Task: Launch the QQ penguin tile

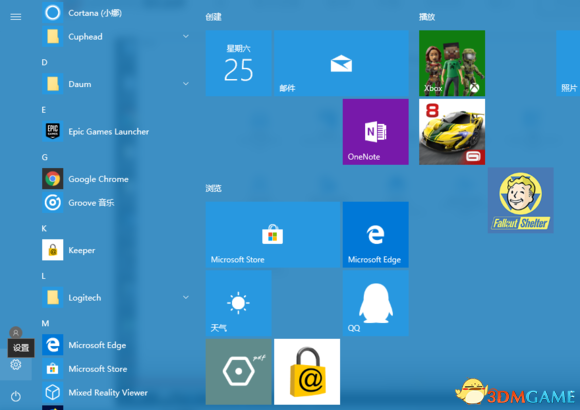Action: 375,303
